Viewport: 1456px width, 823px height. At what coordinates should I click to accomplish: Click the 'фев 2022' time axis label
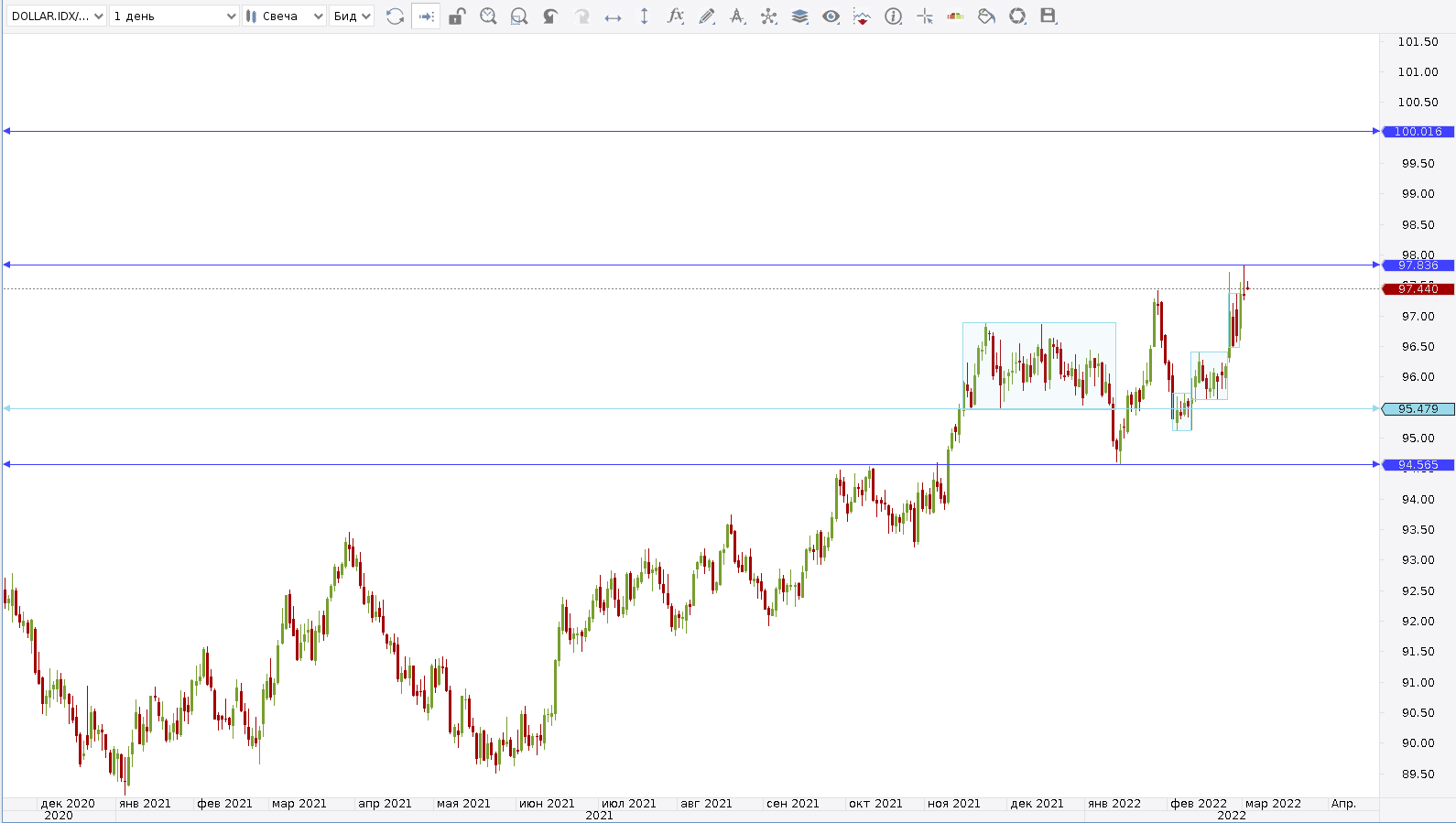[x=1199, y=804]
